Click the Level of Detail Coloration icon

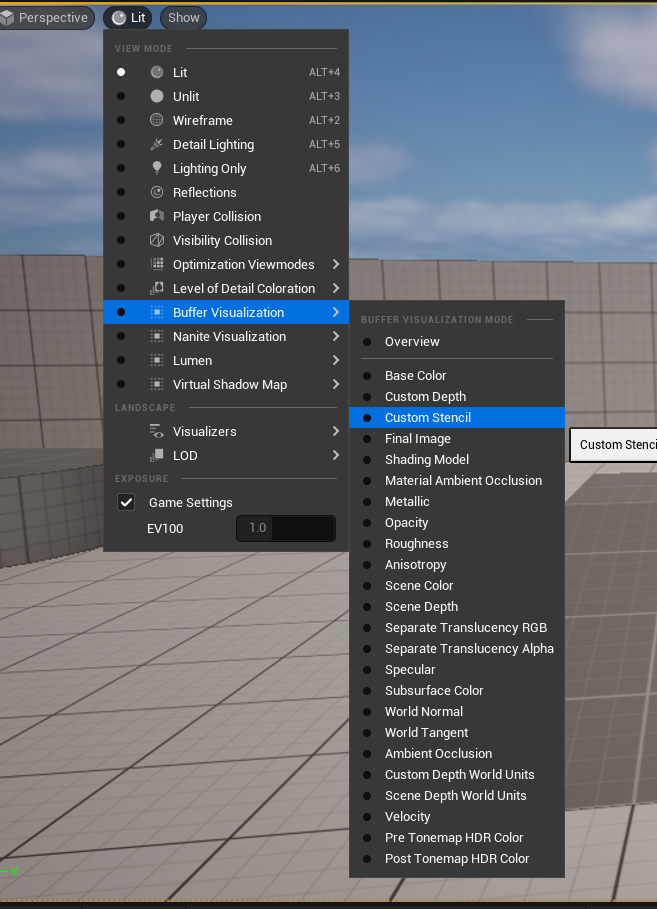157,288
